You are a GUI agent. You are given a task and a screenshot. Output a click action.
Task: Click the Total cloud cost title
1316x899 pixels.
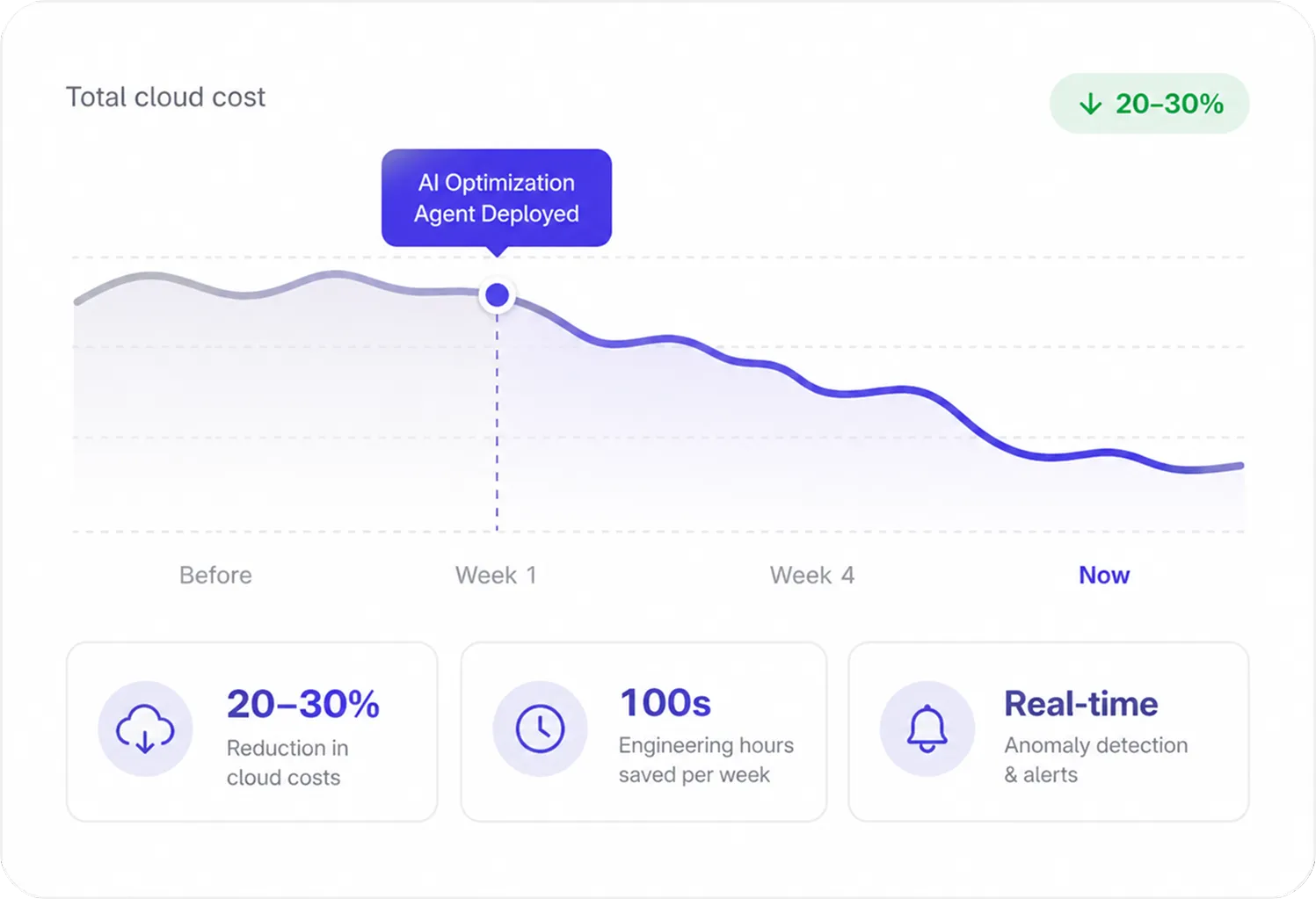165,97
